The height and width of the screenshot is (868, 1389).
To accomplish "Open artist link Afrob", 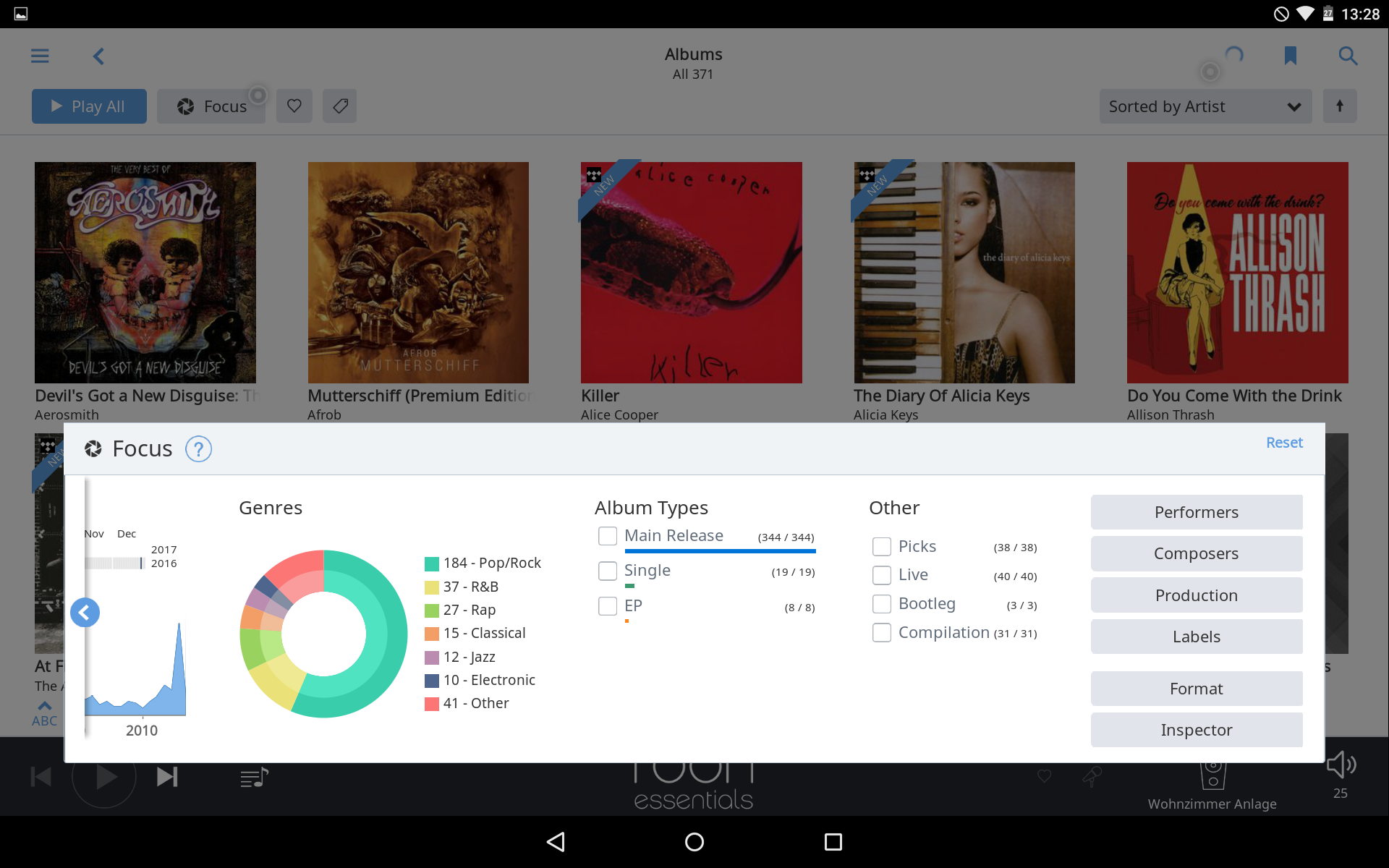I will pyautogui.click(x=324, y=414).
